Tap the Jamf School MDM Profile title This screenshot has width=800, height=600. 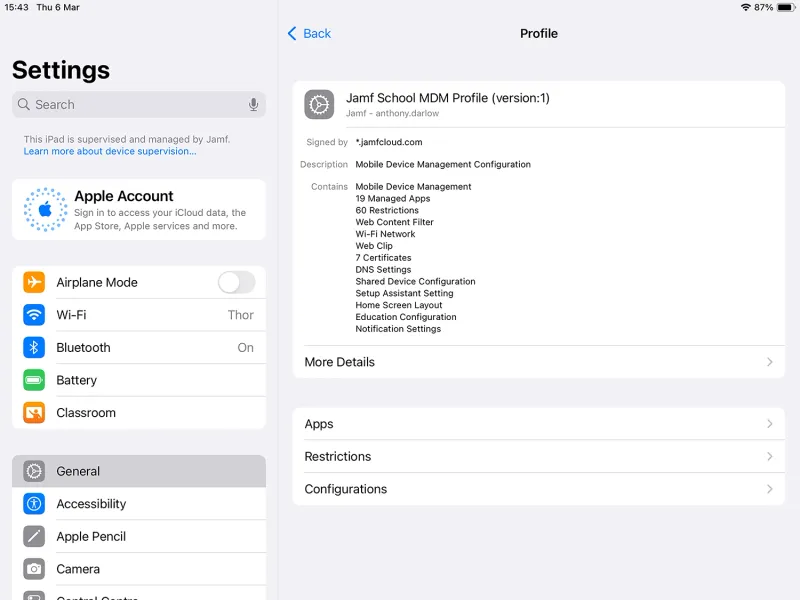pos(447,98)
